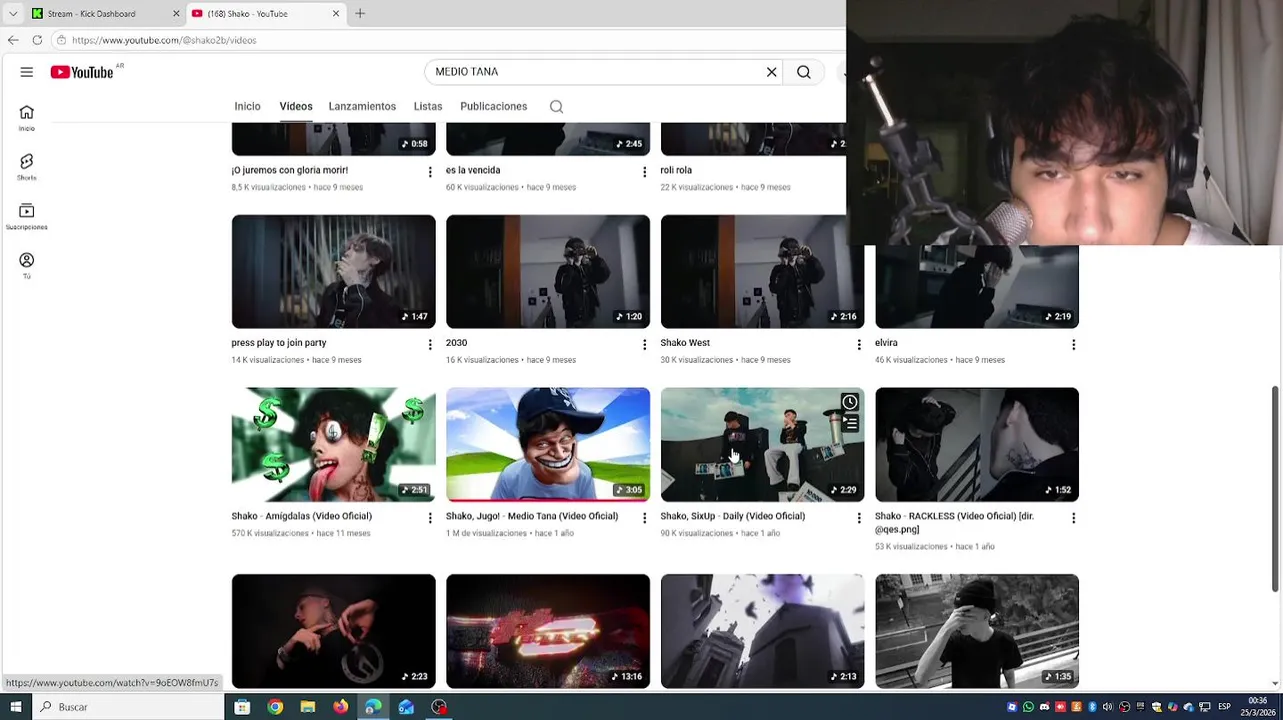Click the page vertical scrollbar thumb

1275,490
